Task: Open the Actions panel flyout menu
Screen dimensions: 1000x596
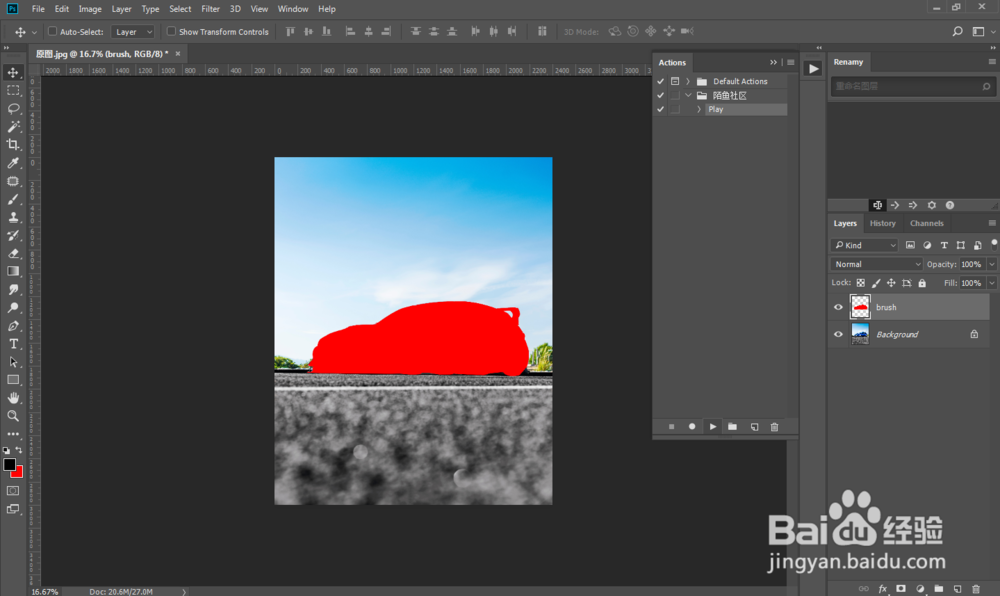Action: (x=791, y=62)
